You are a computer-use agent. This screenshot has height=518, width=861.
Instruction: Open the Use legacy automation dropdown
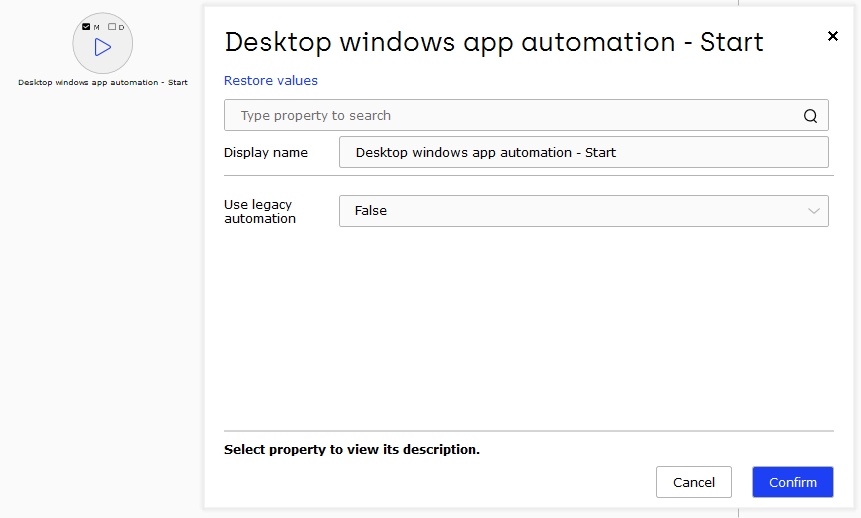tap(584, 211)
